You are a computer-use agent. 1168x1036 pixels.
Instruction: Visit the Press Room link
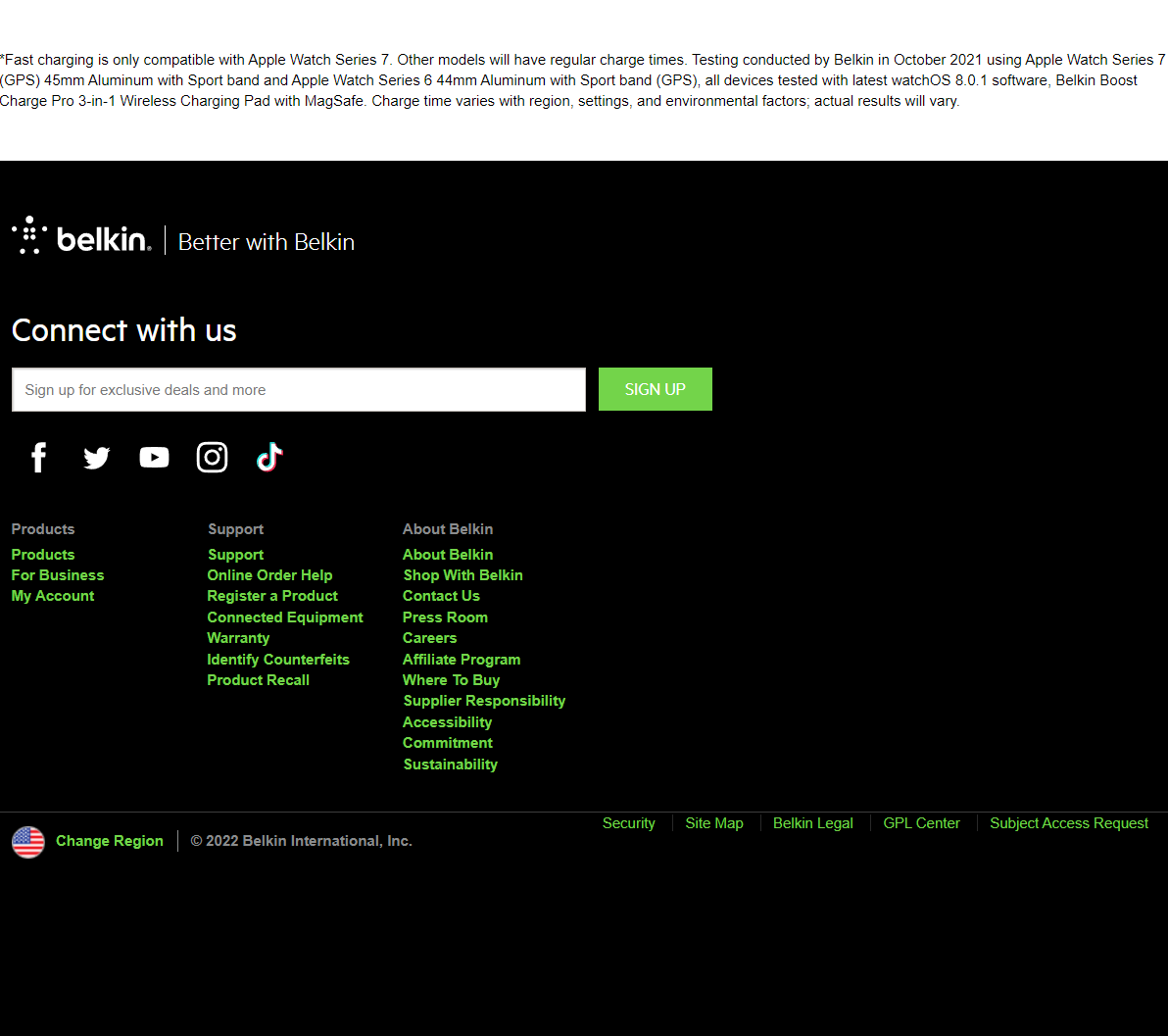[x=445, y=617]
